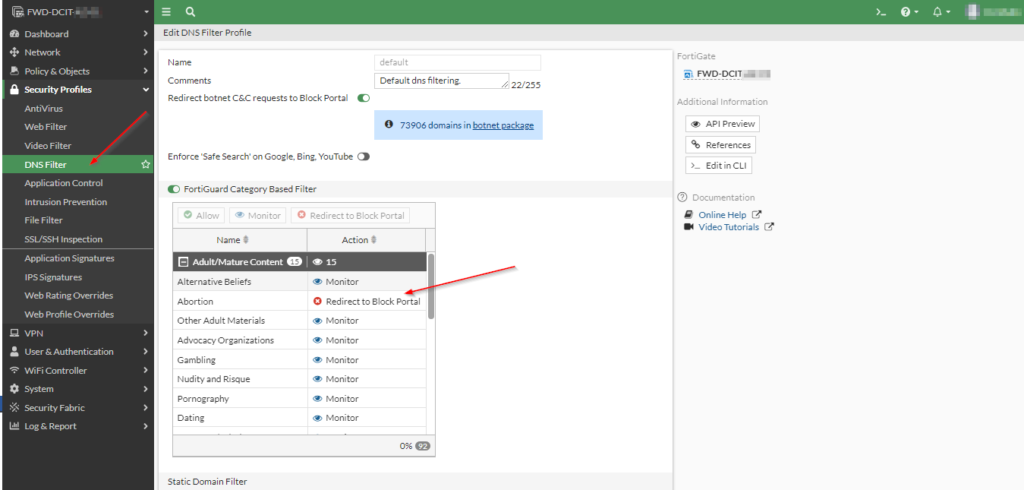
Task: Click the Allow action button
Action: click(x=201, y=215)
